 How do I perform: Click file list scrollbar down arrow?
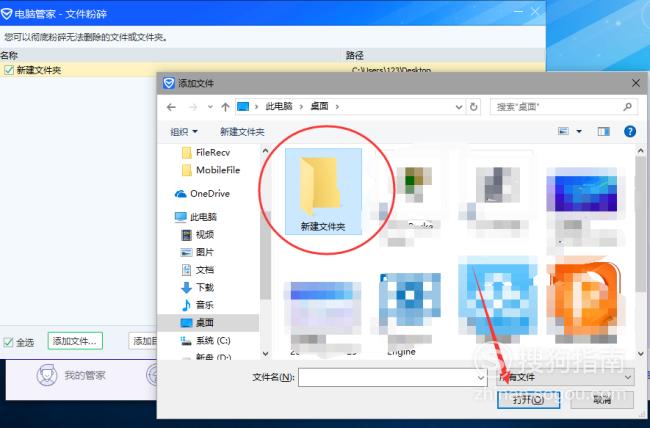pos(640,353)
